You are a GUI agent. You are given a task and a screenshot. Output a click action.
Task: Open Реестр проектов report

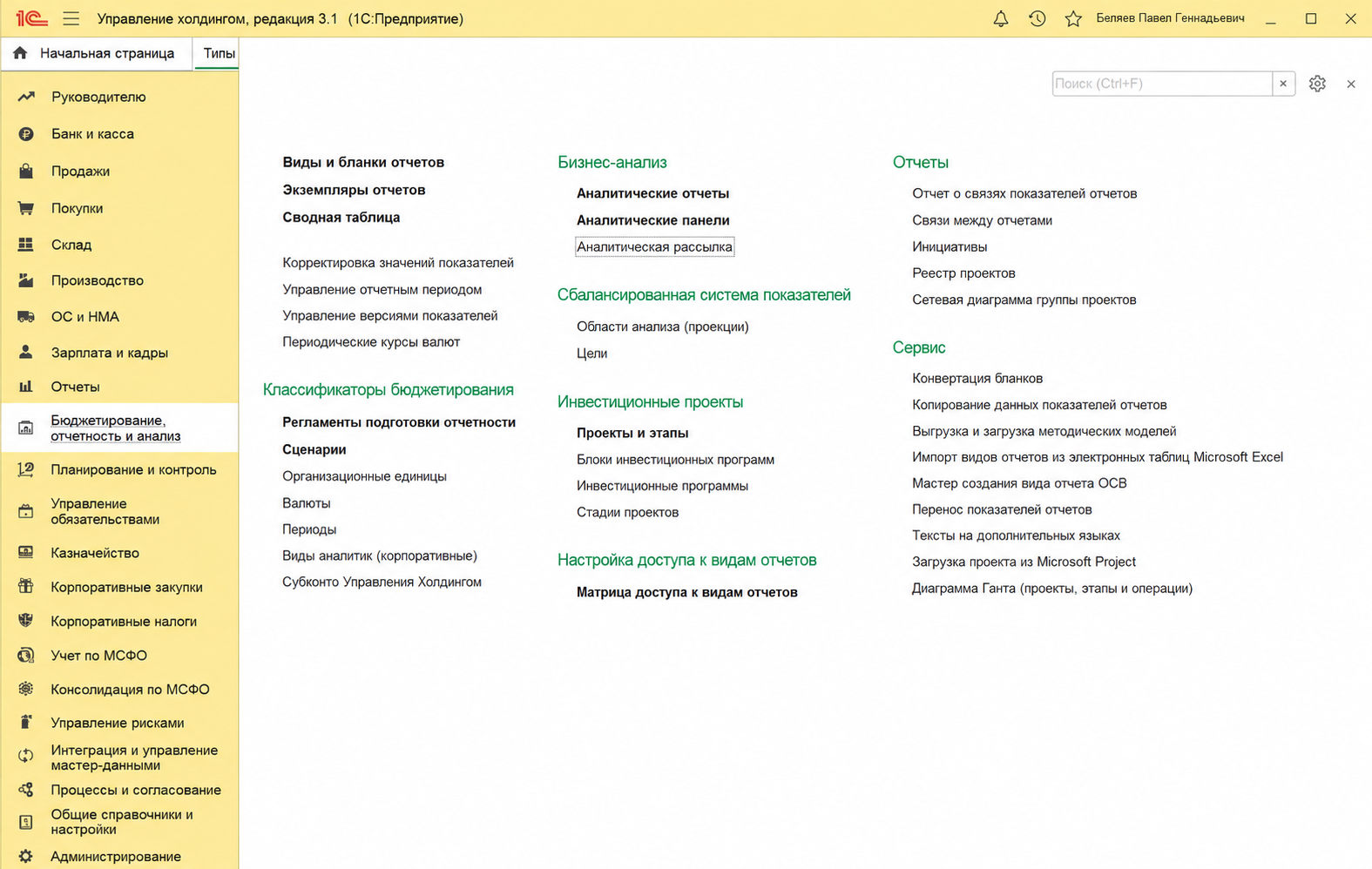click(963, 273)
